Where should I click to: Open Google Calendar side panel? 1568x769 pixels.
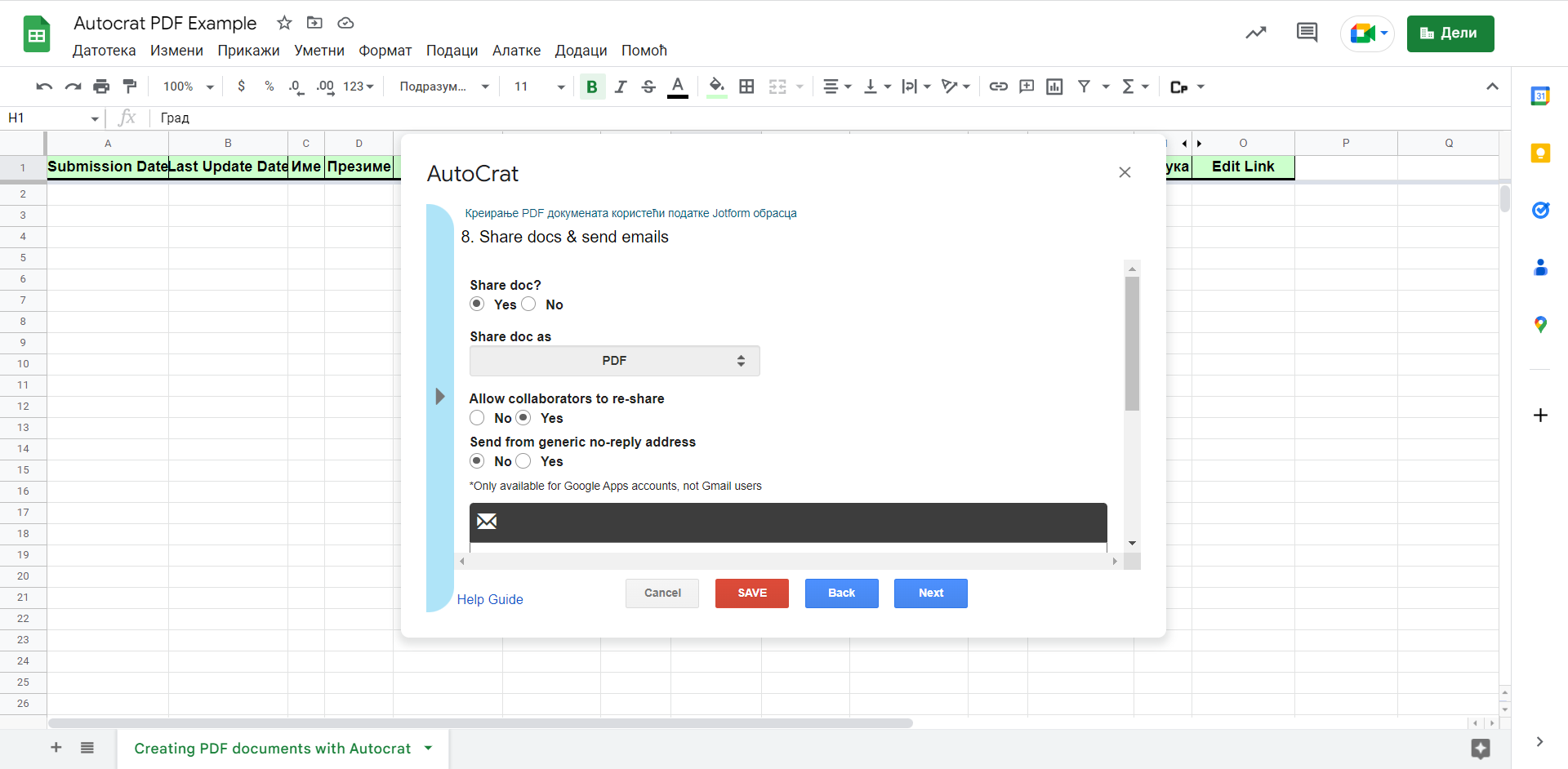[x=1540, y=96]
